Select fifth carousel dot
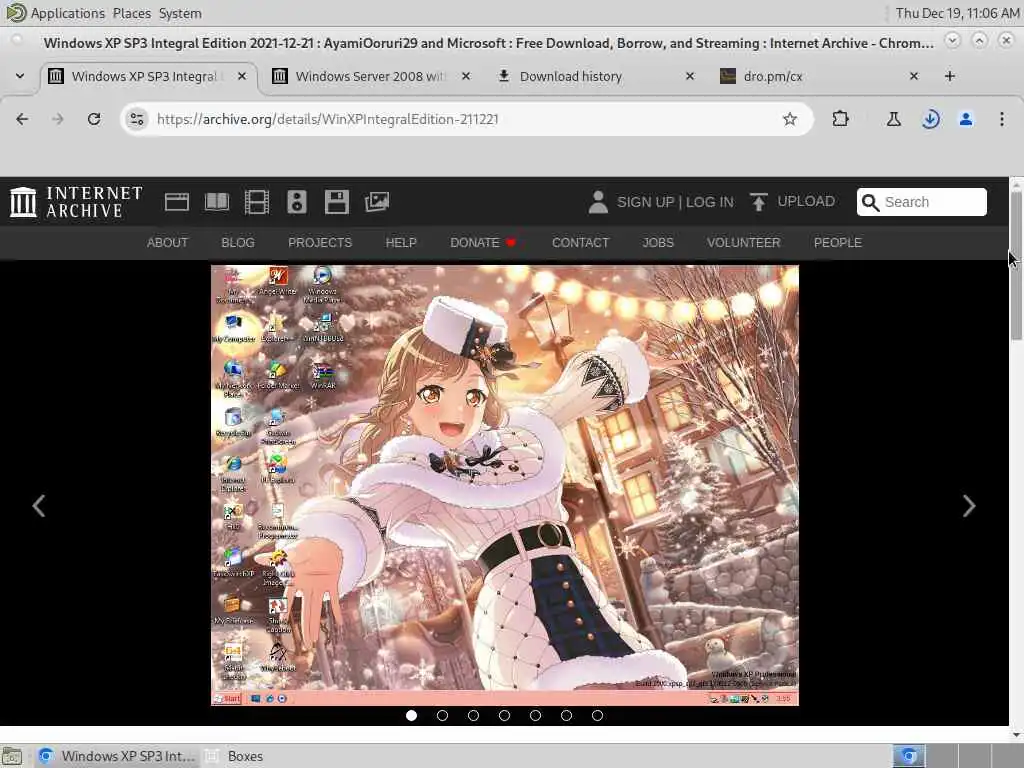The image size is (1024, 768). pyautogui.click(x=536, y=716)
